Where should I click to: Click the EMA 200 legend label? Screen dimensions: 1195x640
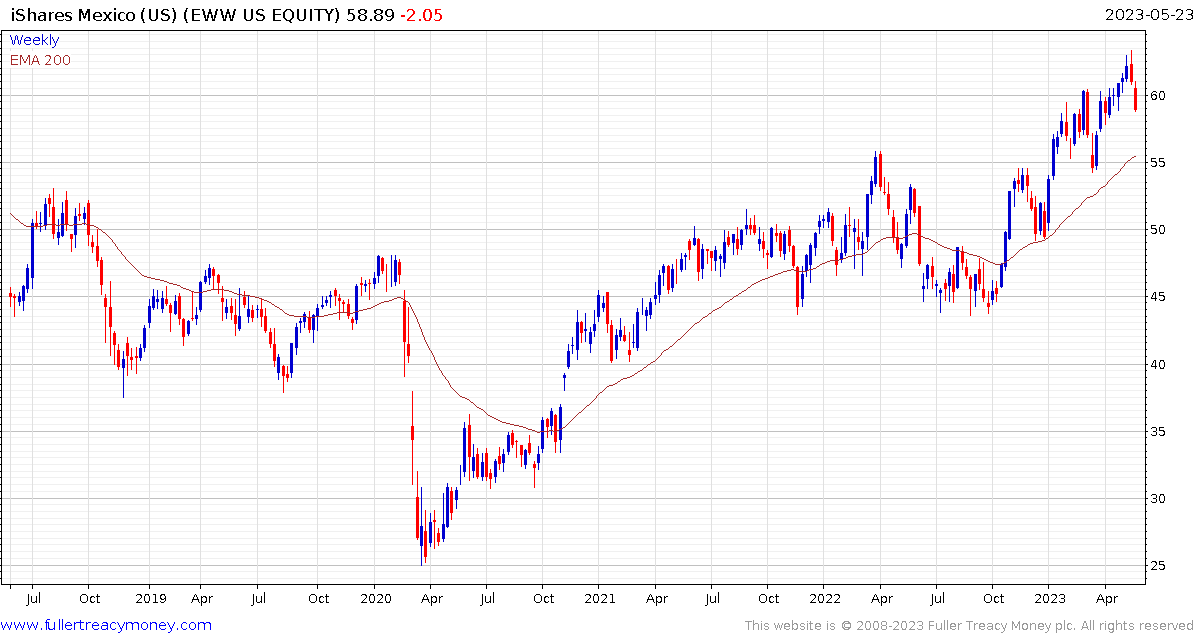tap(40, 60)
